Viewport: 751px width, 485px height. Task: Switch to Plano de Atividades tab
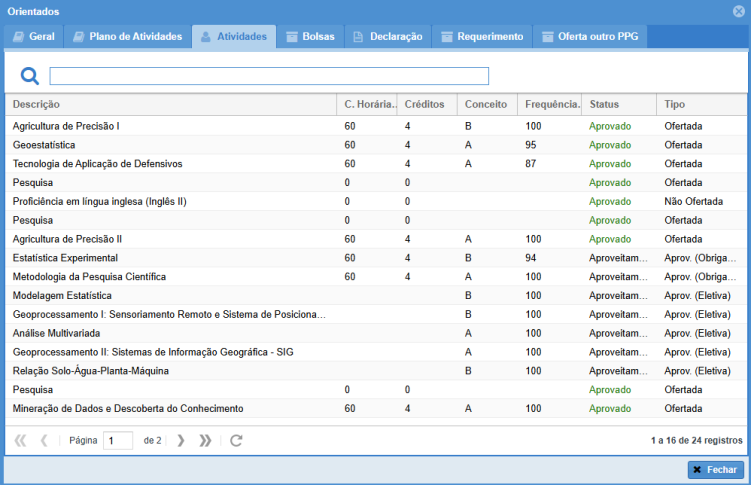[x=127, y=37]
